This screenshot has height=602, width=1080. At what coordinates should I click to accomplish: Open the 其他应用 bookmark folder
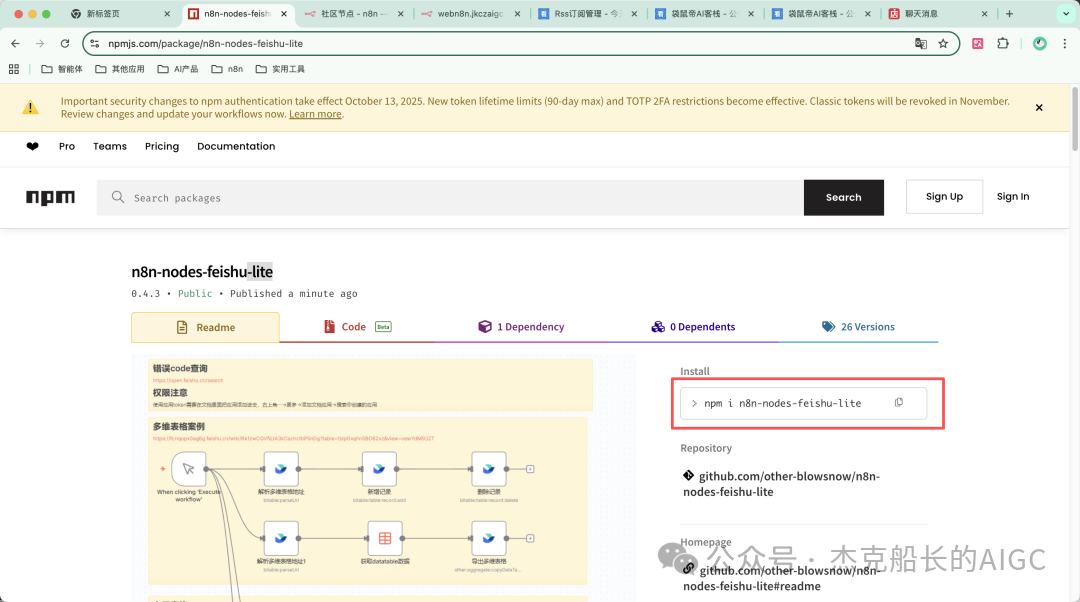point(120,69)
